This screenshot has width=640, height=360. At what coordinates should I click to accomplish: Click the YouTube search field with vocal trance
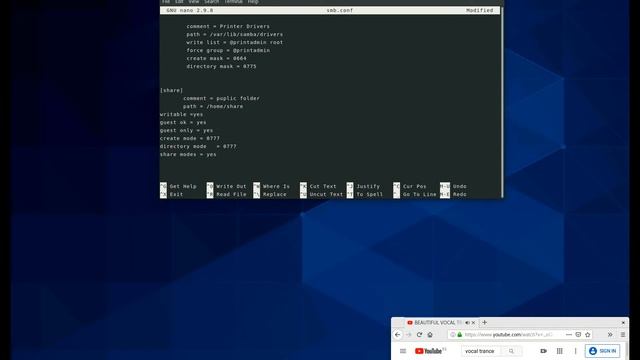point(482,351)
